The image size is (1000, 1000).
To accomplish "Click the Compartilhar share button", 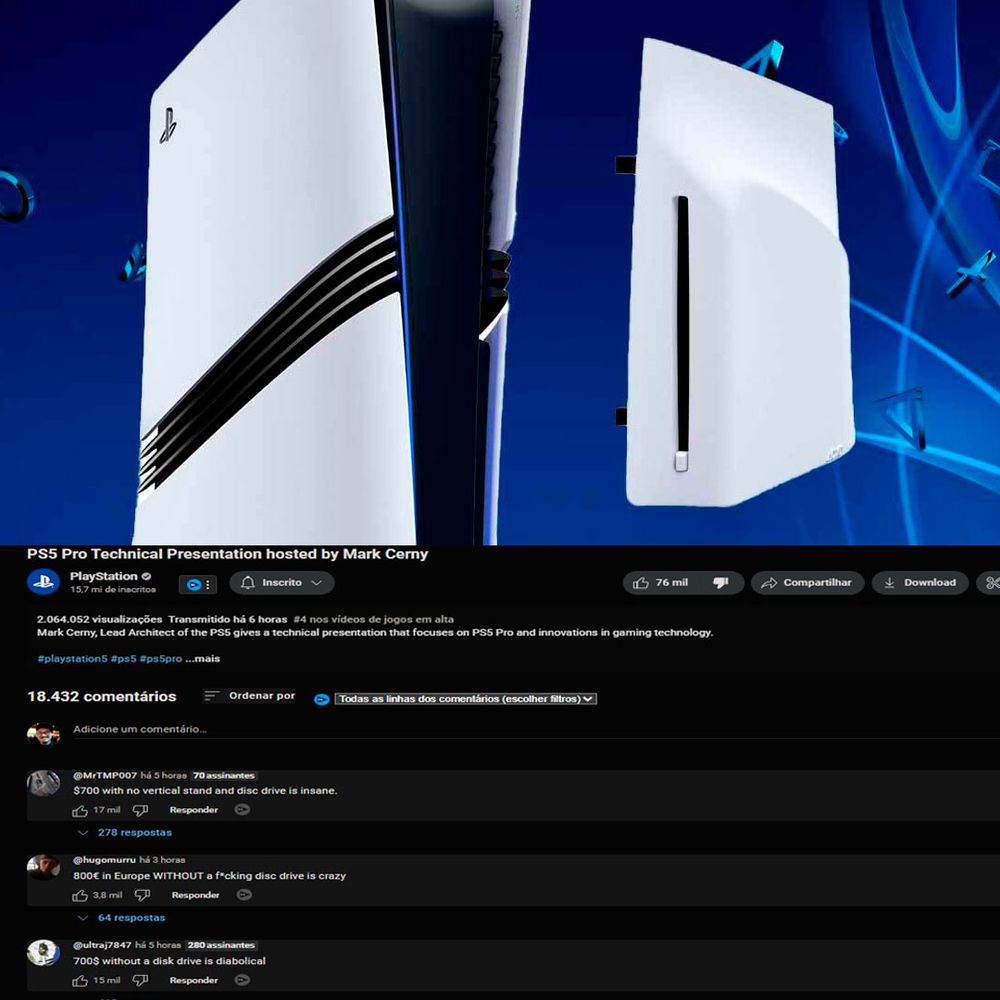I will [x=807, y=583].
